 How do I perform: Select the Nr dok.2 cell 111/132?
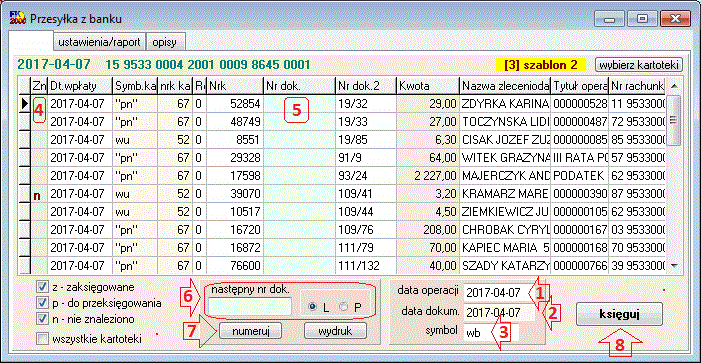click(365, 266)
